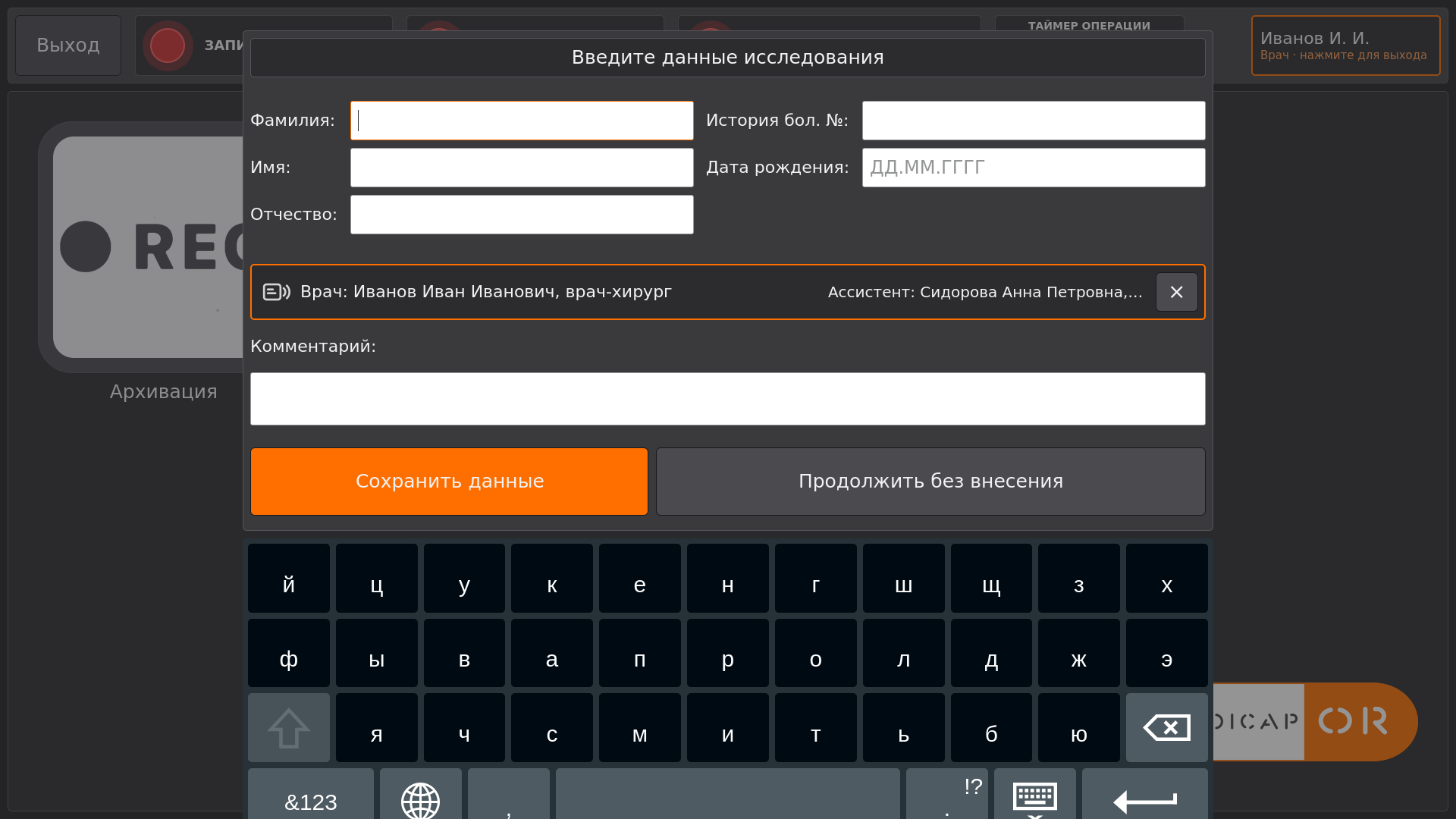Image resolution: width=1456 pixels, height=819 pixels.
Task: Tap the к key
Action: click(x=552, y=578)
